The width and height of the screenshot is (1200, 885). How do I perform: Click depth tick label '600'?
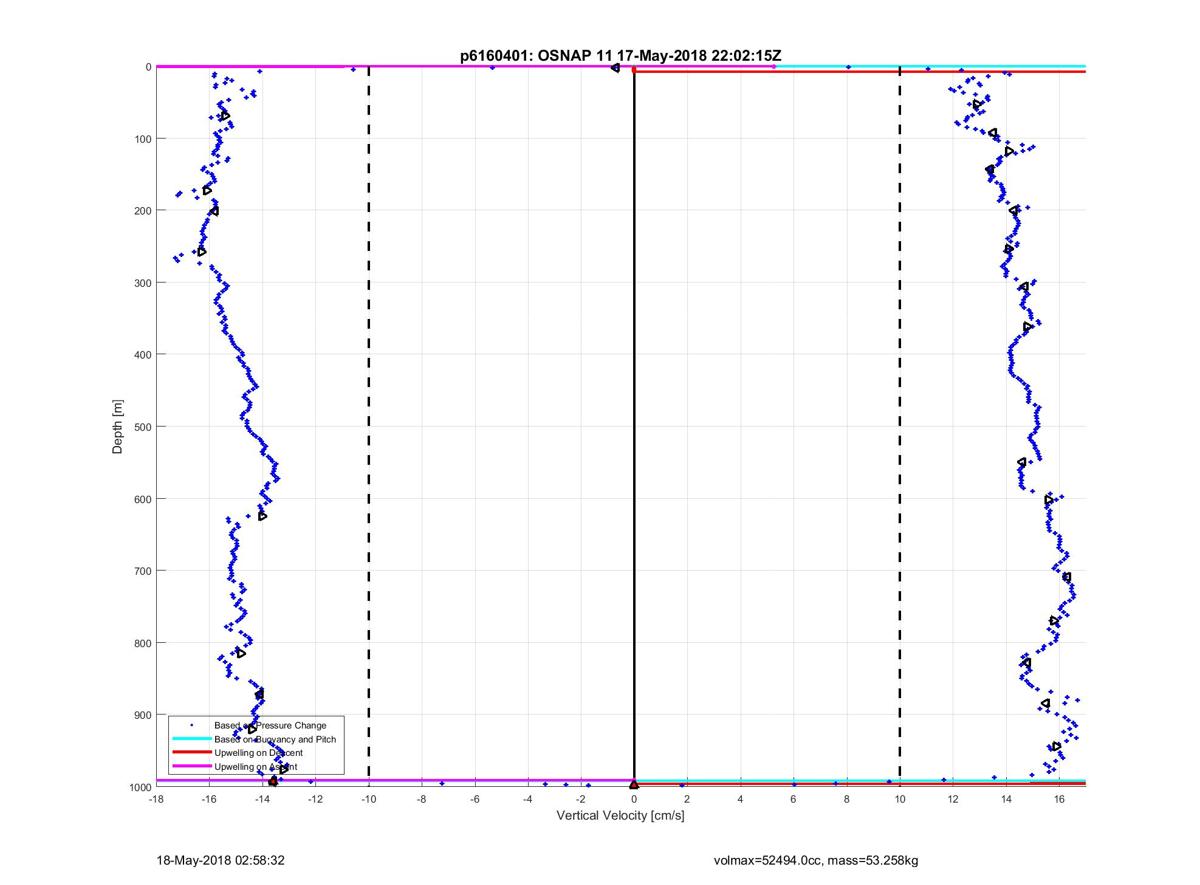click(x=141, y=499)
